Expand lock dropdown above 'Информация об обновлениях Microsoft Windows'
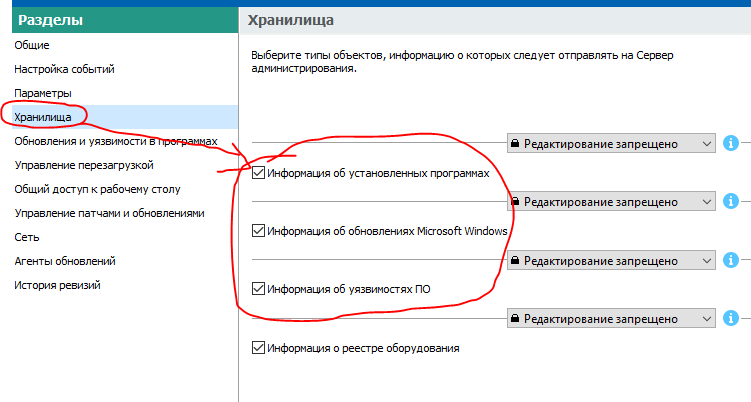This screenshot has height=402, width=751. point(611,202)
